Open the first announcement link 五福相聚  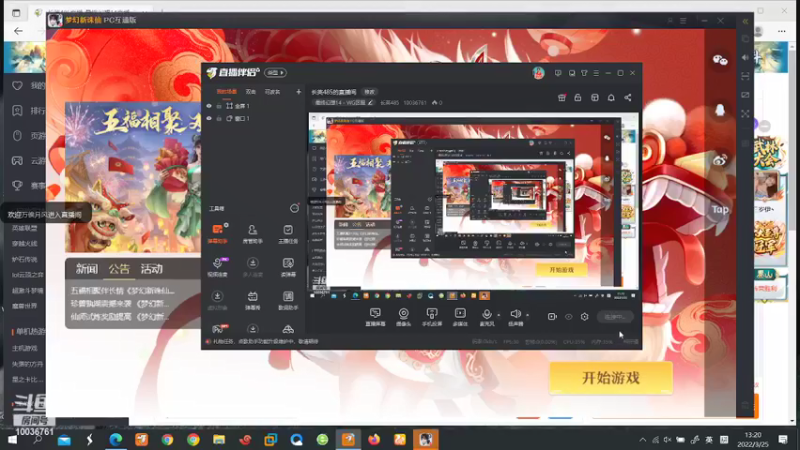pos(122,291)
